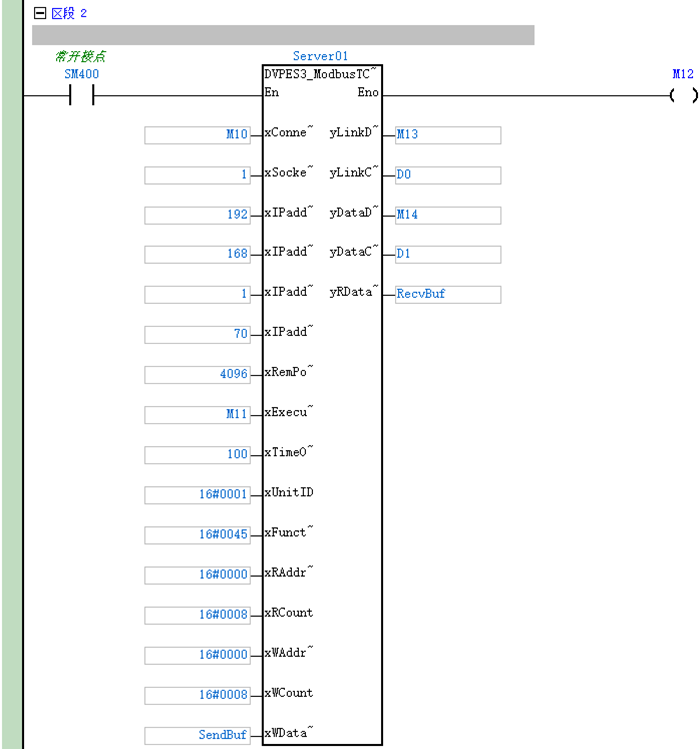Viewport: 700px width, 749px height.
Task: Click the yLinkD~ output field containing M13
Action: (x=447, y=135)
